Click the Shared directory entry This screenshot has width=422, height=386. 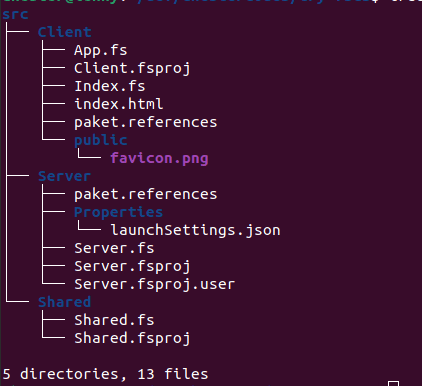coord(64,302)
